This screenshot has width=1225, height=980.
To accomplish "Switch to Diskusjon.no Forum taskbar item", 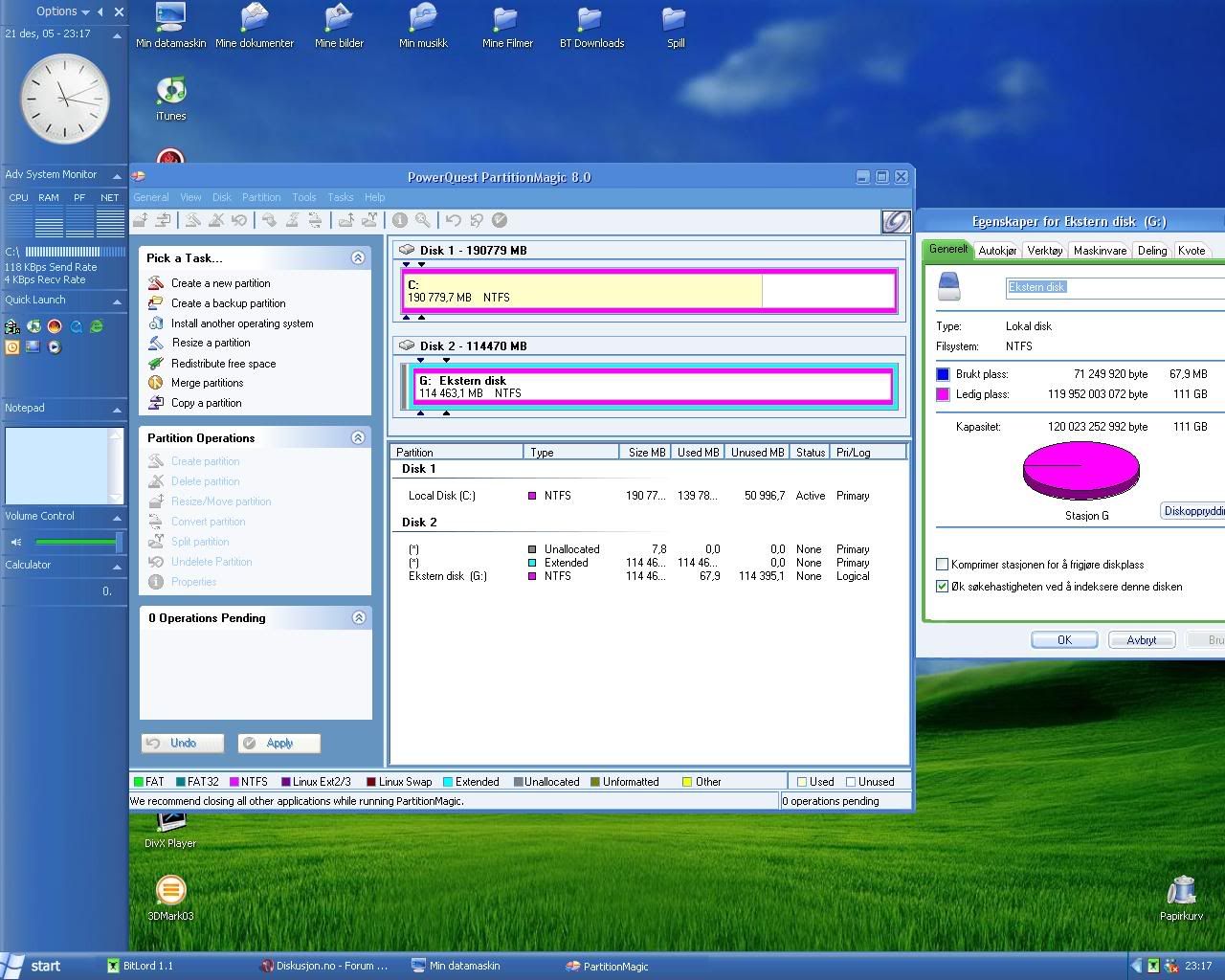I will (x=324, y=966).
